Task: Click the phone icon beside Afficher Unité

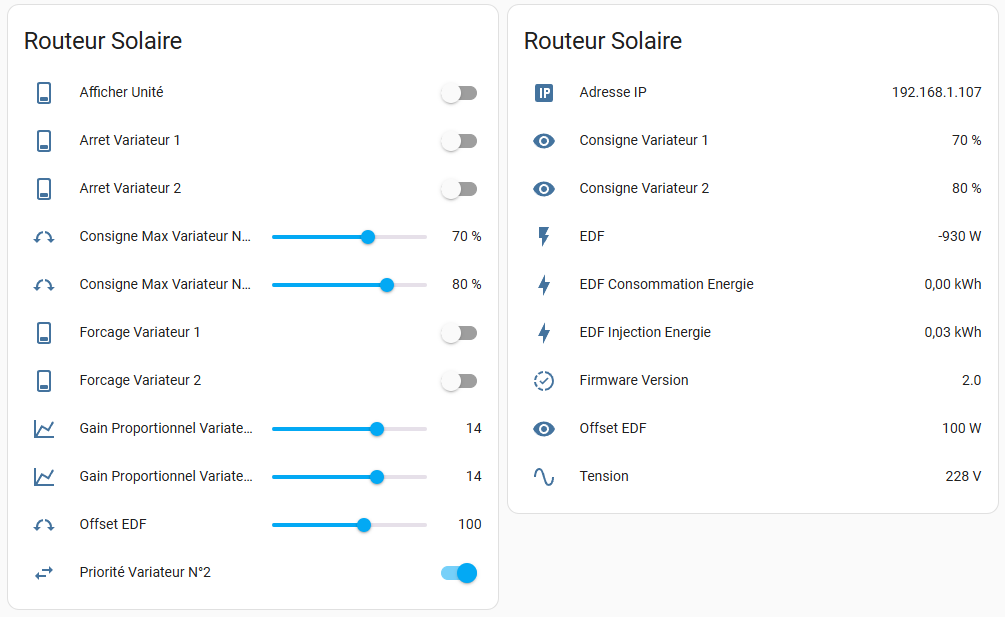Action: coord(44,93)
